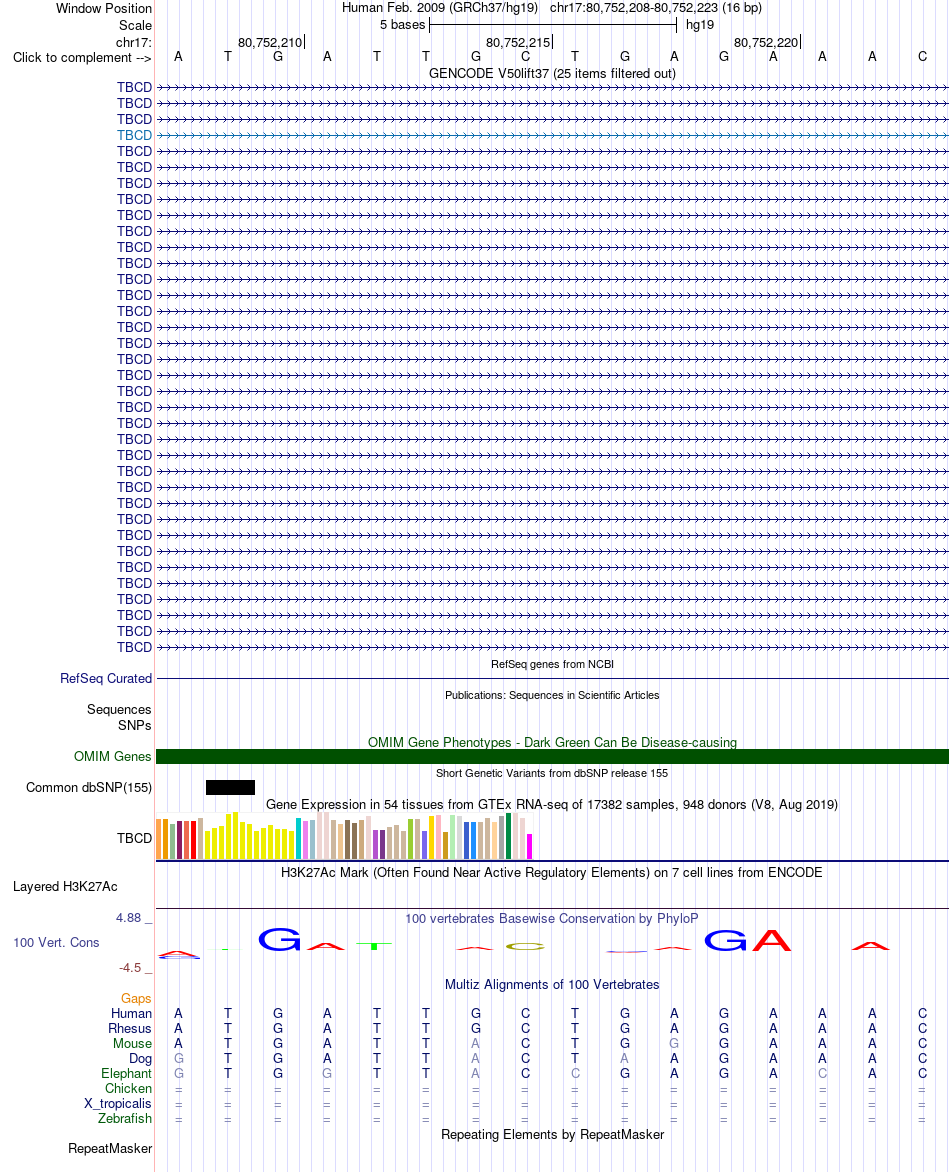The height and width of the screenshot is (1172, 950).
Task: Select the 'Rhesus' alignment row label
Action: click(x=130, y=1028)
